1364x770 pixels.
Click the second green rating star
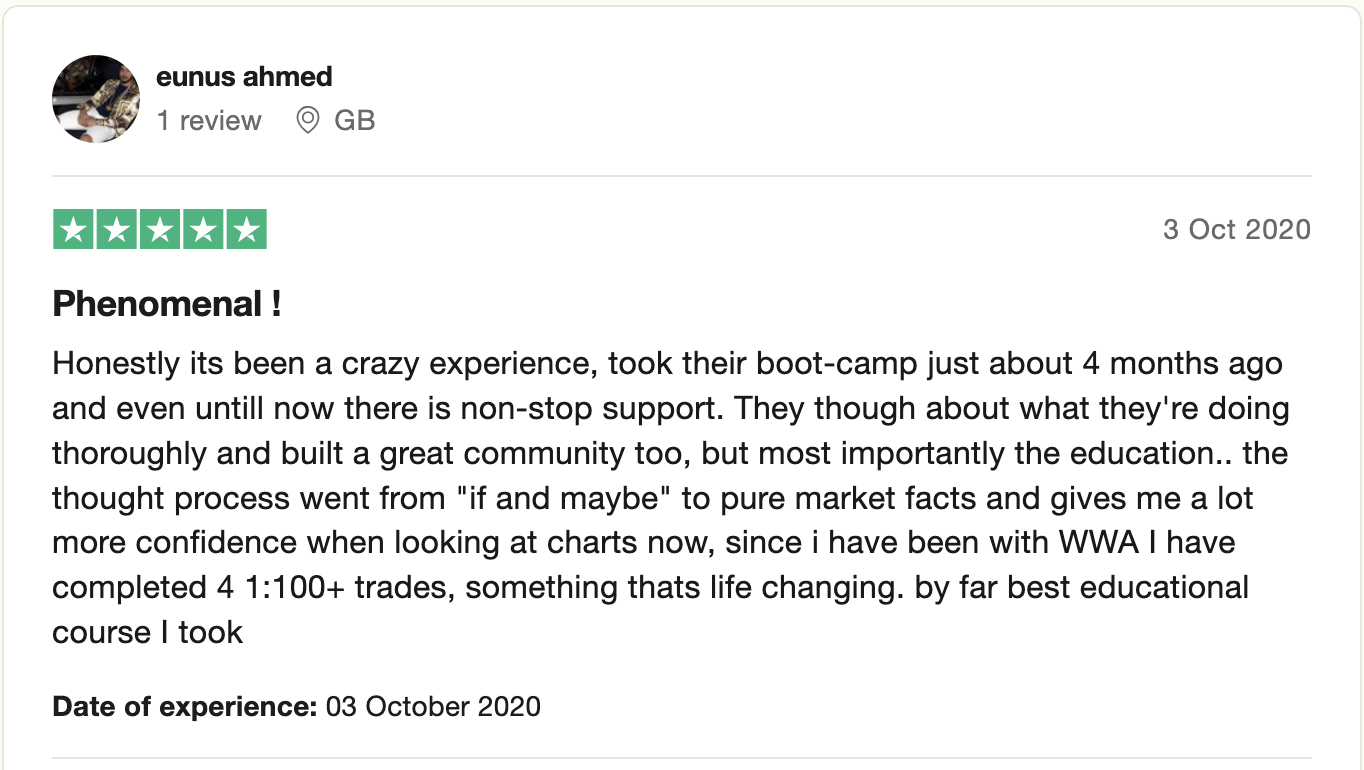point(116,229)
